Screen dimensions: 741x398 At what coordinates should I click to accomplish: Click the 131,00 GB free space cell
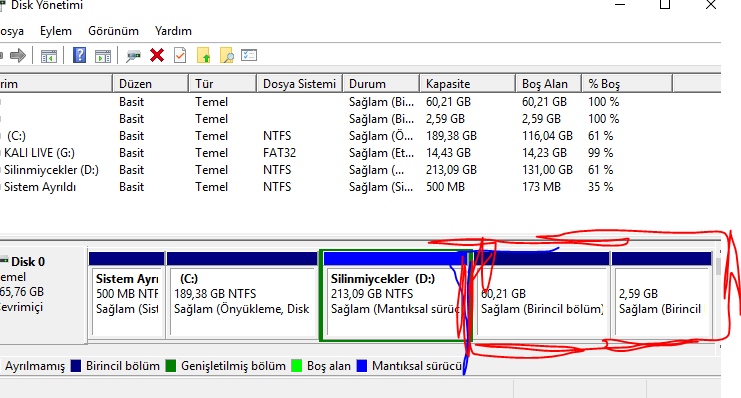(x=547, y=170)
